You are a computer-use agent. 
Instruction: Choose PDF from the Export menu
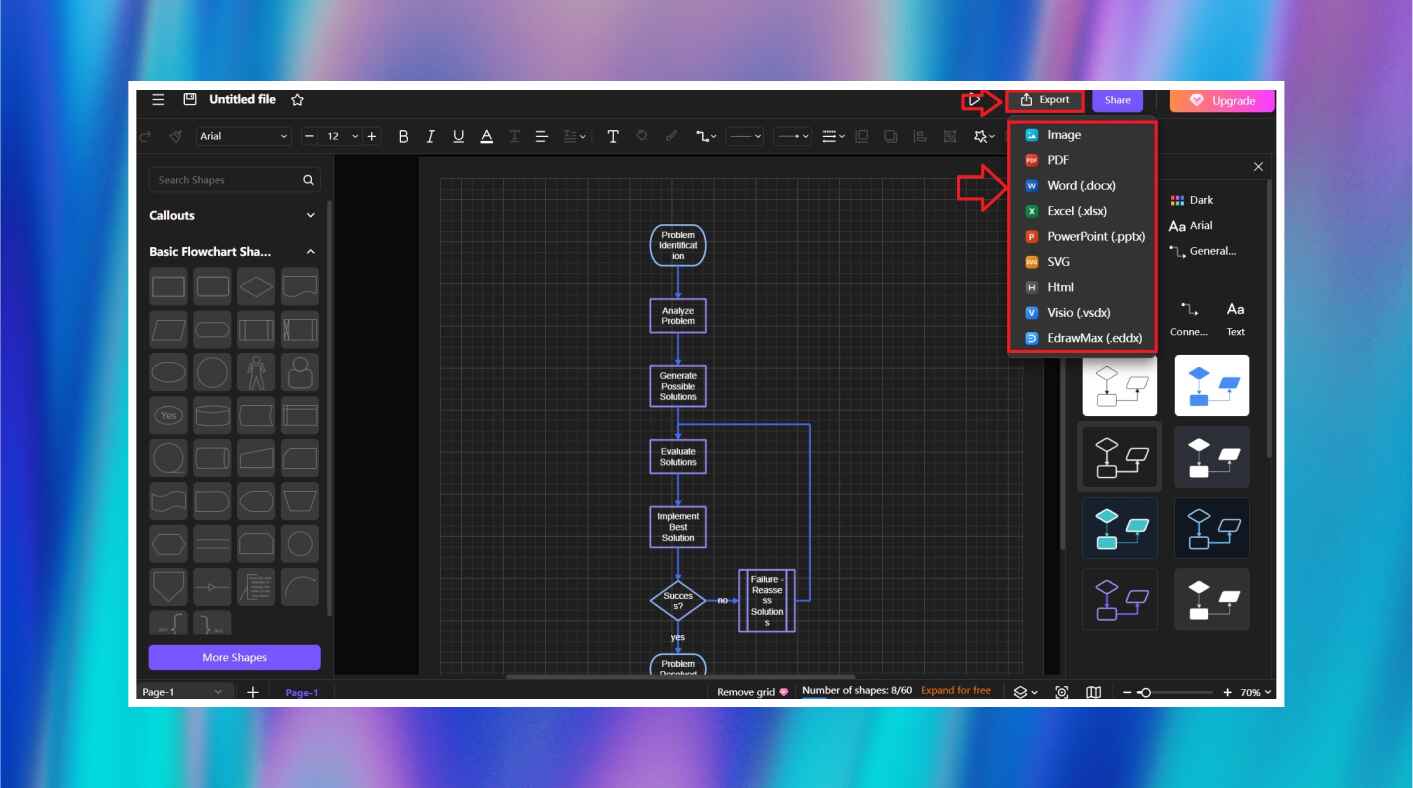pos(1083,160)
